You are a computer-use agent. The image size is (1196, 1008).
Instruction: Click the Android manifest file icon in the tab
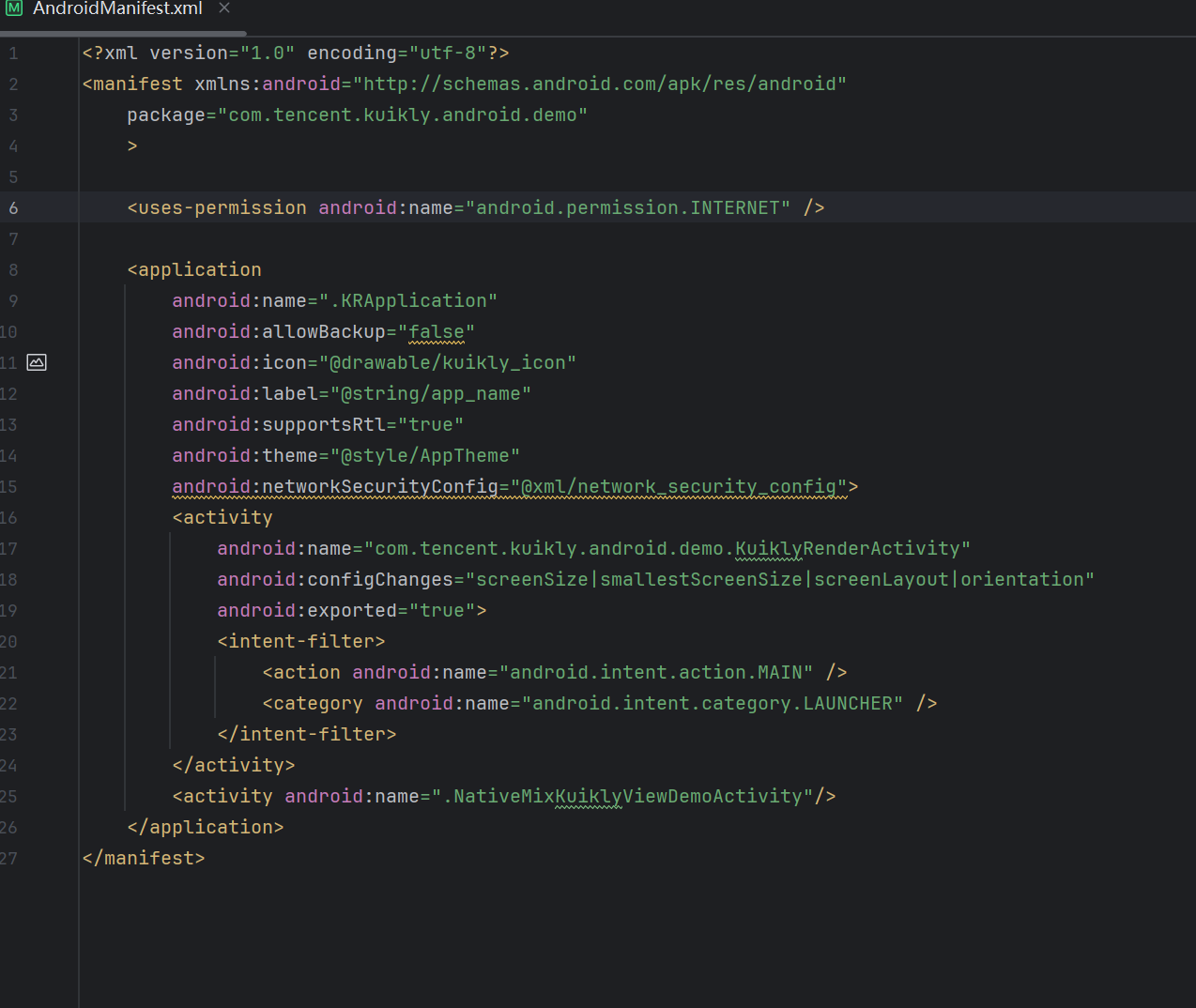coord(14,8)
